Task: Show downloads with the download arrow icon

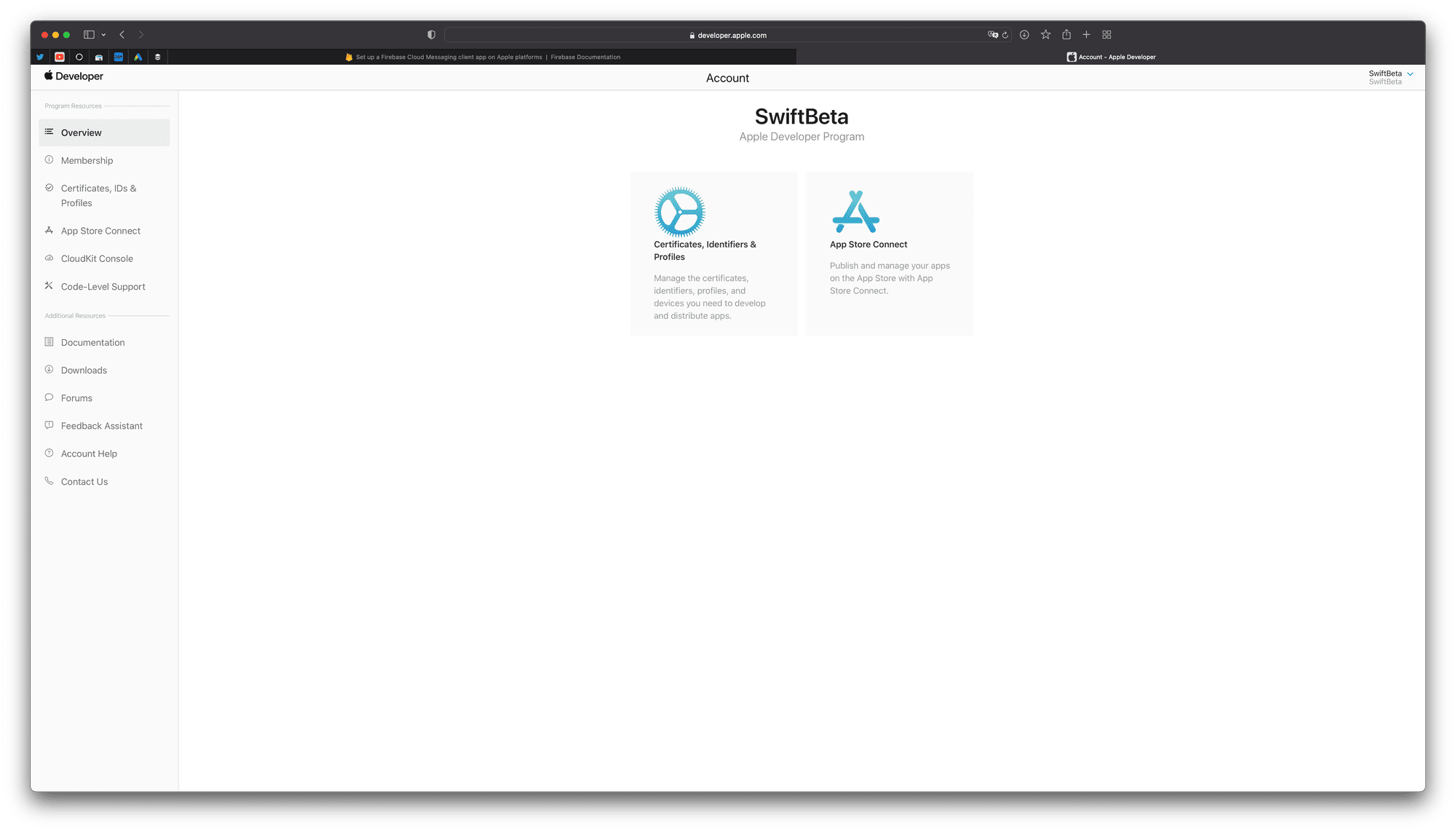Action: click(x=1024, y=35)
